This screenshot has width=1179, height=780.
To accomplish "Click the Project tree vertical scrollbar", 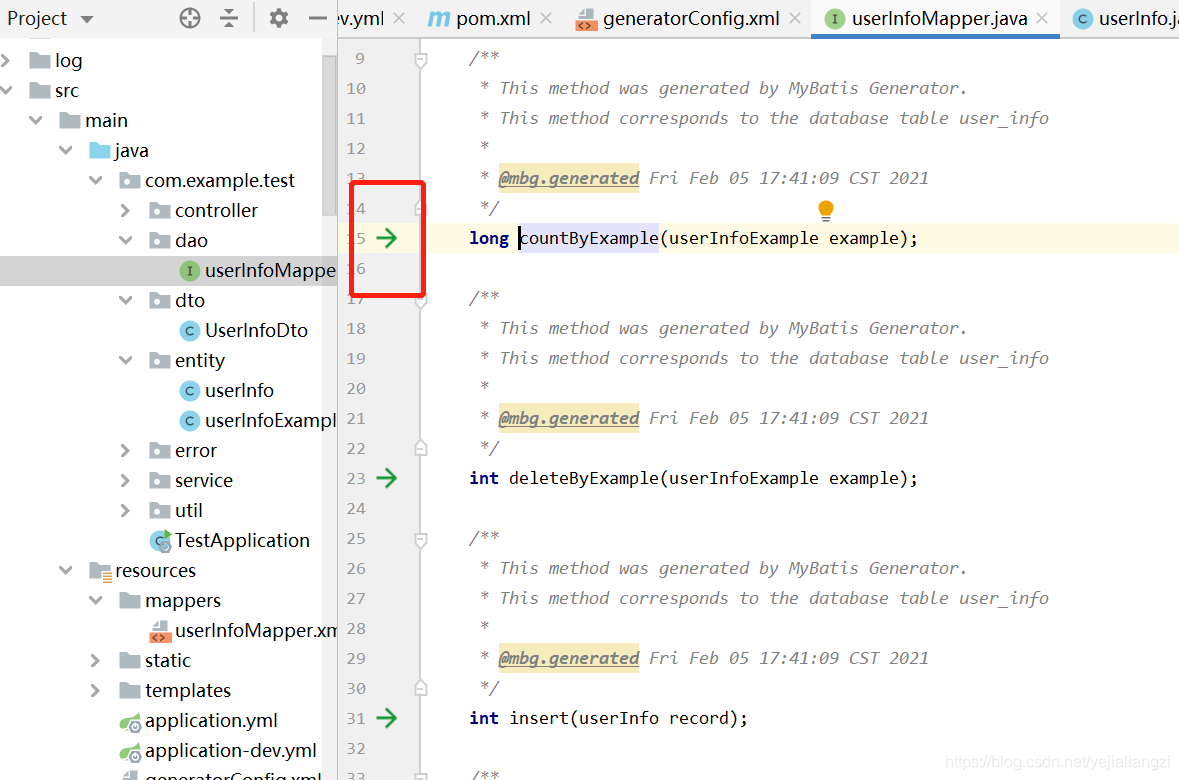I will [x=329, y=135].
